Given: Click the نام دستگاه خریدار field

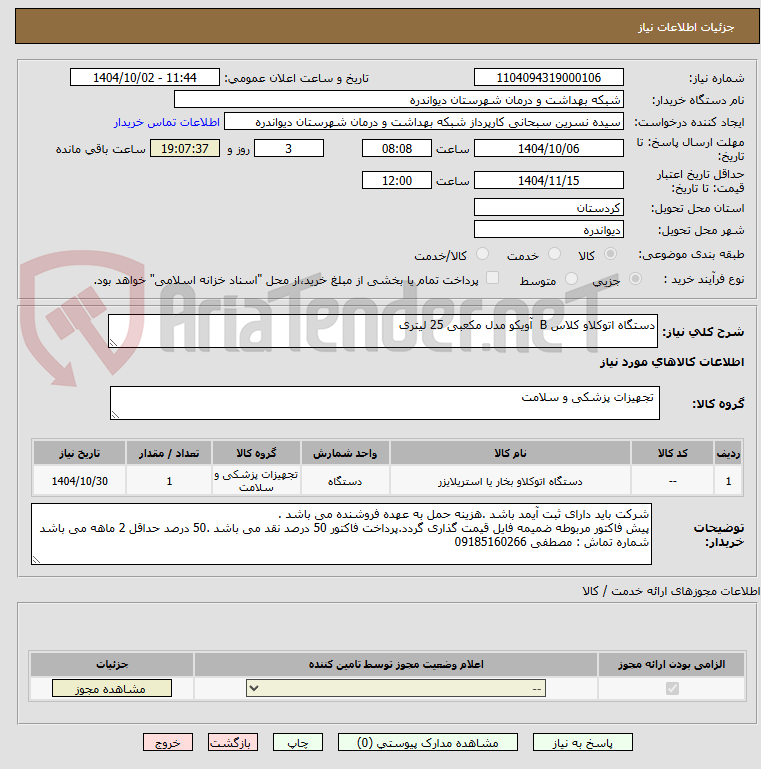Looking at the screenshot, I should pyautogui.click(x=399, y=100).
